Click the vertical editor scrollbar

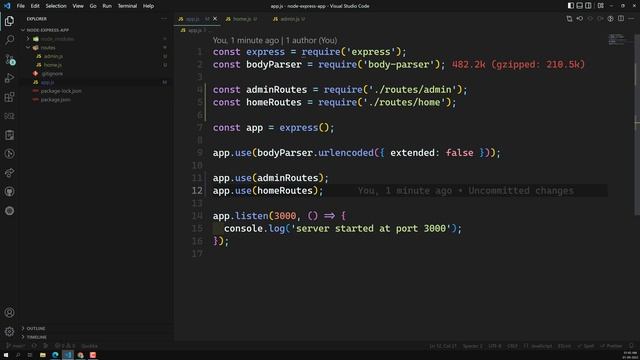pos(637,124)
